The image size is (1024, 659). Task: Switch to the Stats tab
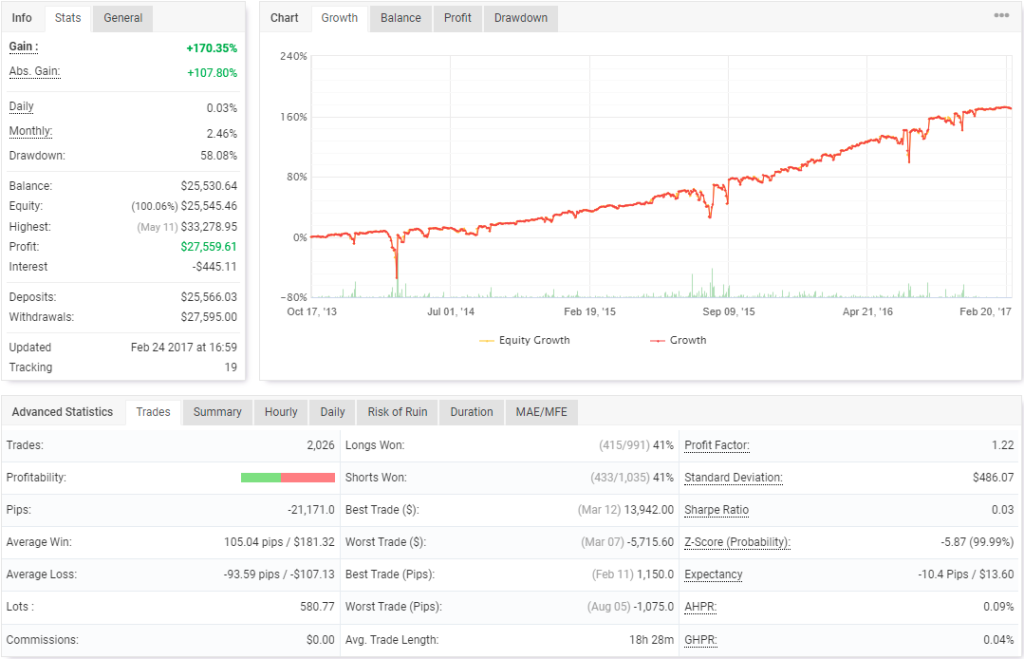tap(68, 18)
